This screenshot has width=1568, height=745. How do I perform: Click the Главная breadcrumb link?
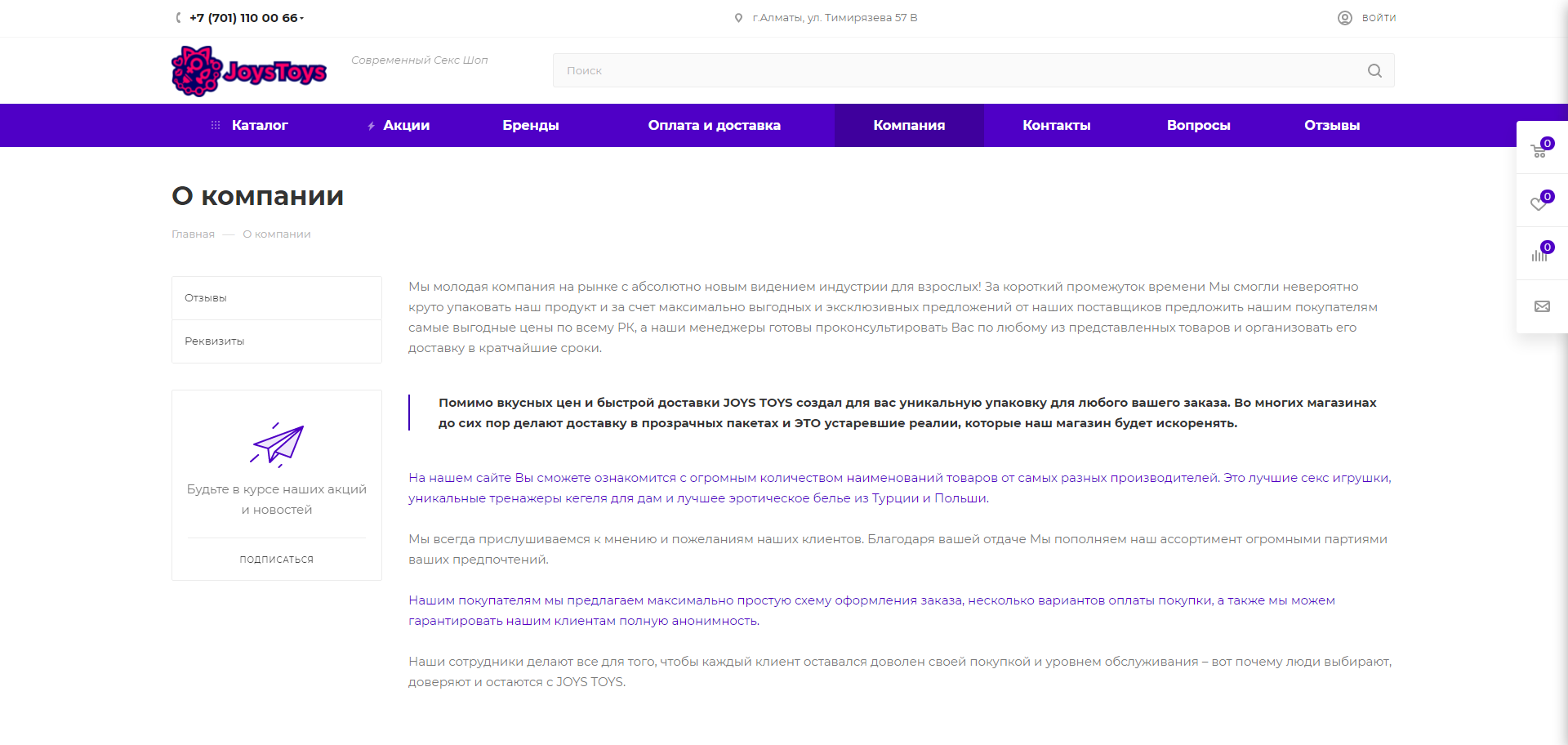[193, 234]
